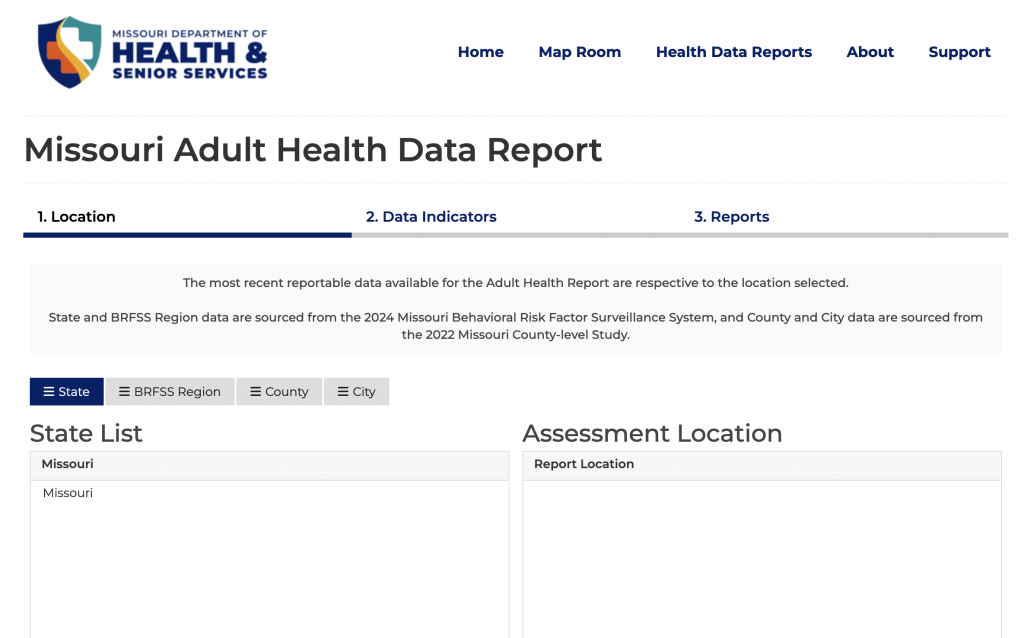
Task: Click the list icon on the State button
Action: coord(49,392)
